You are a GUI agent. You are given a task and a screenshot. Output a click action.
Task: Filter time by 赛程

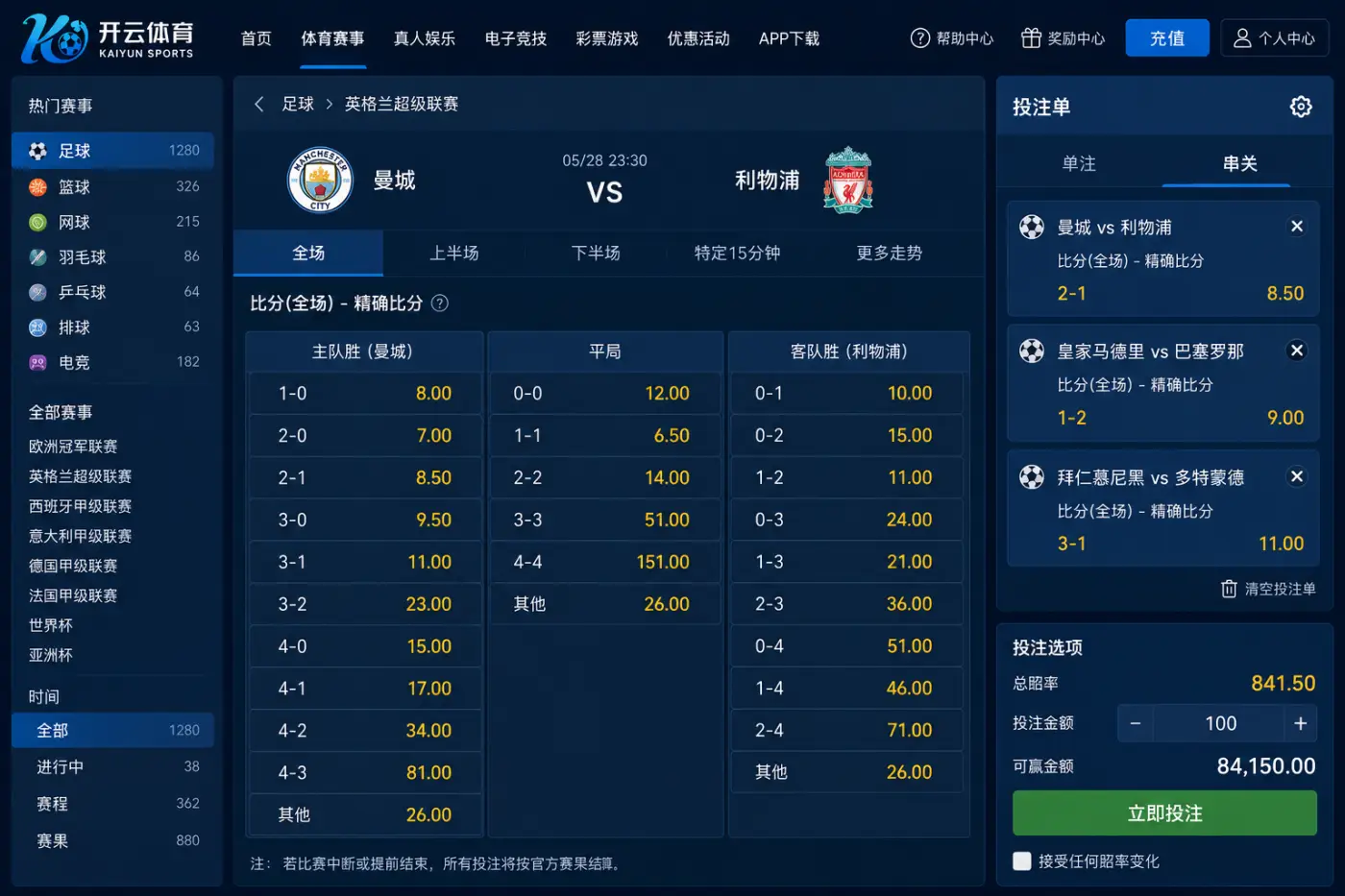pos(112,803)
